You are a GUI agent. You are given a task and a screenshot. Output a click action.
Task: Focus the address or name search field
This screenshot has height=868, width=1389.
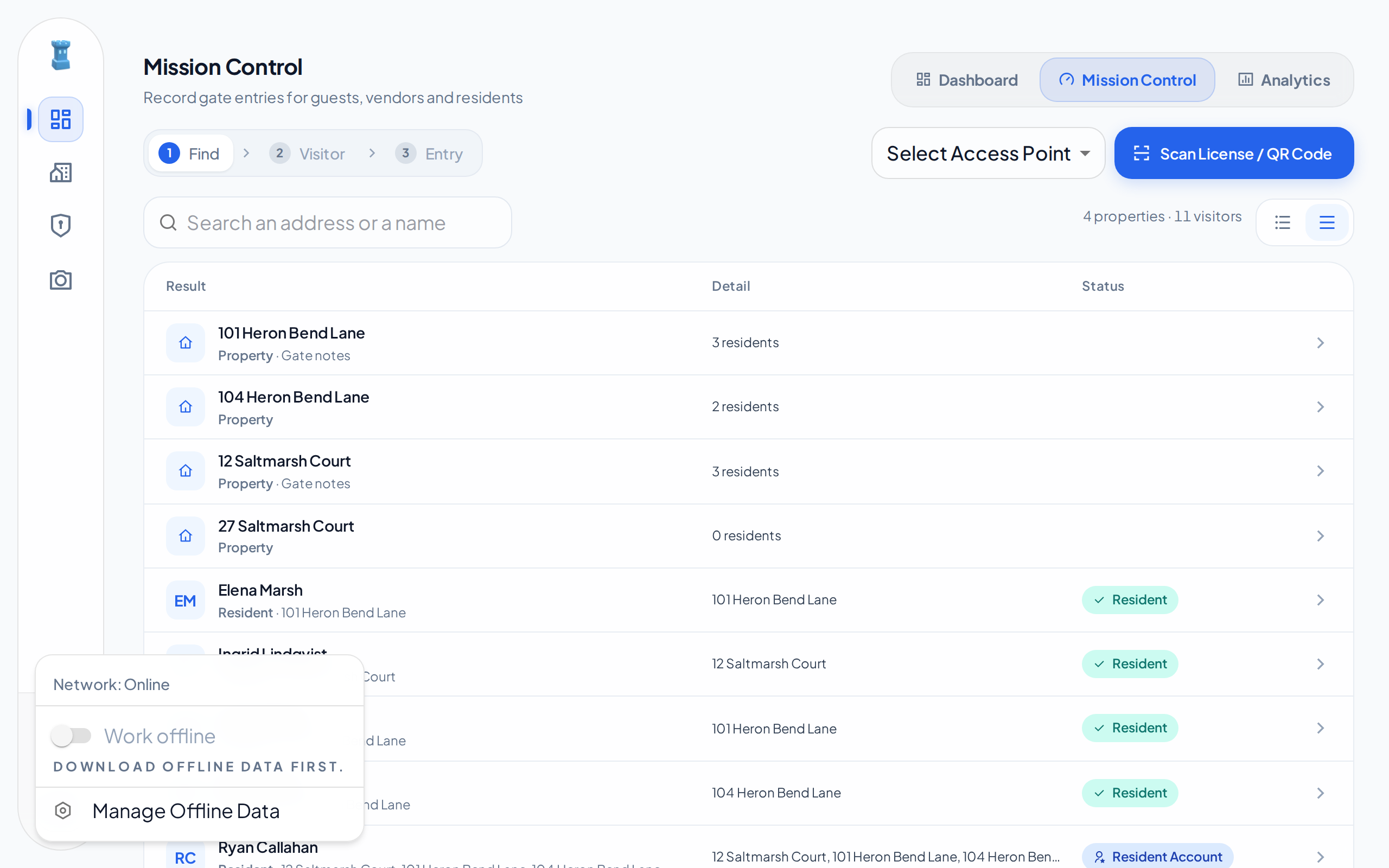[x=327, y=222]
